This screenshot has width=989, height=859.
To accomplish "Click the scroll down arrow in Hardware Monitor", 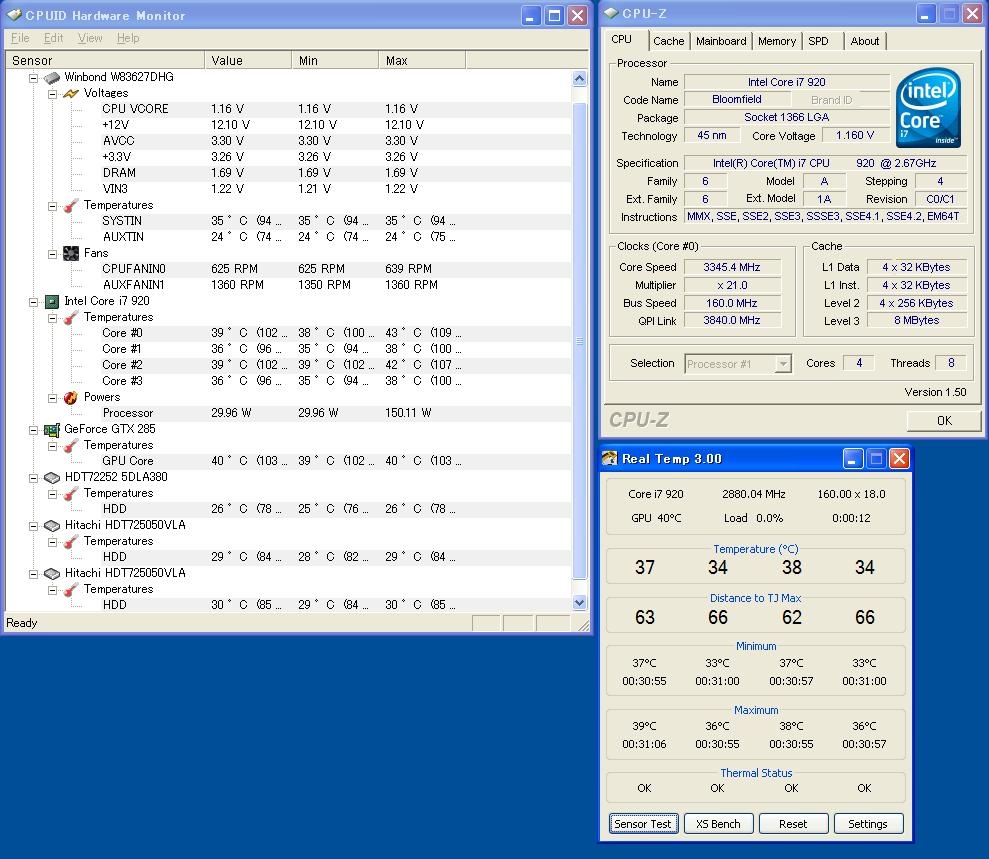I will click(580, 603).
